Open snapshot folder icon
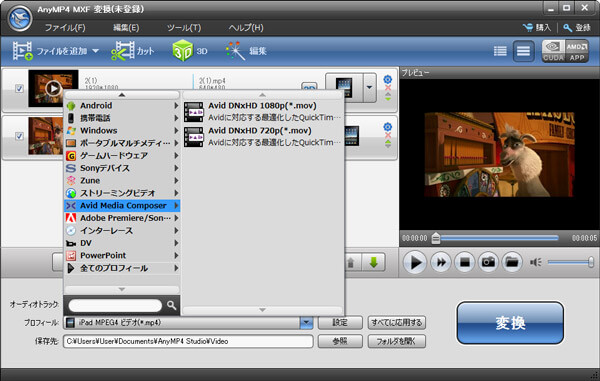The width and height of the screenshot is (600, 381). coord(512,262)
